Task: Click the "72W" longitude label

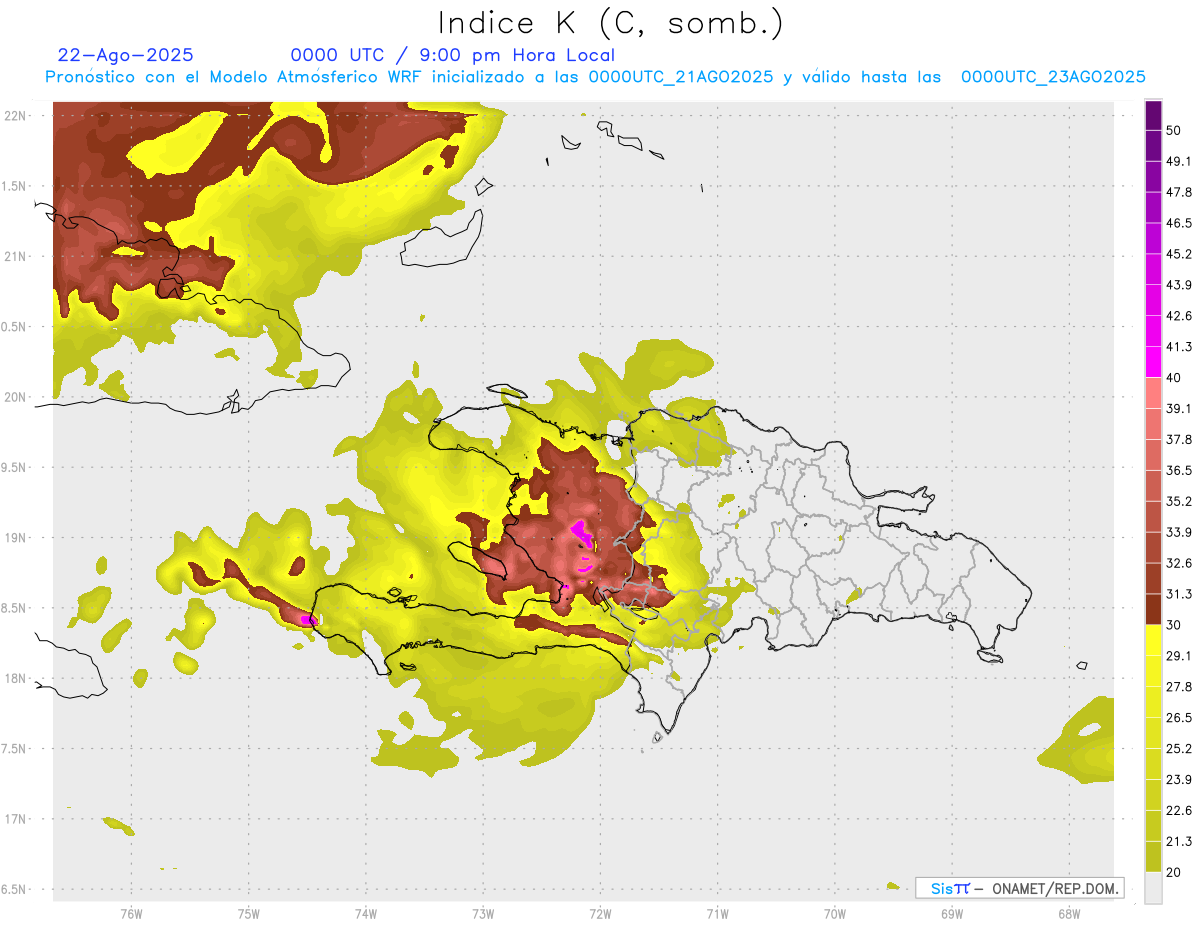Action: coord(600,914)
